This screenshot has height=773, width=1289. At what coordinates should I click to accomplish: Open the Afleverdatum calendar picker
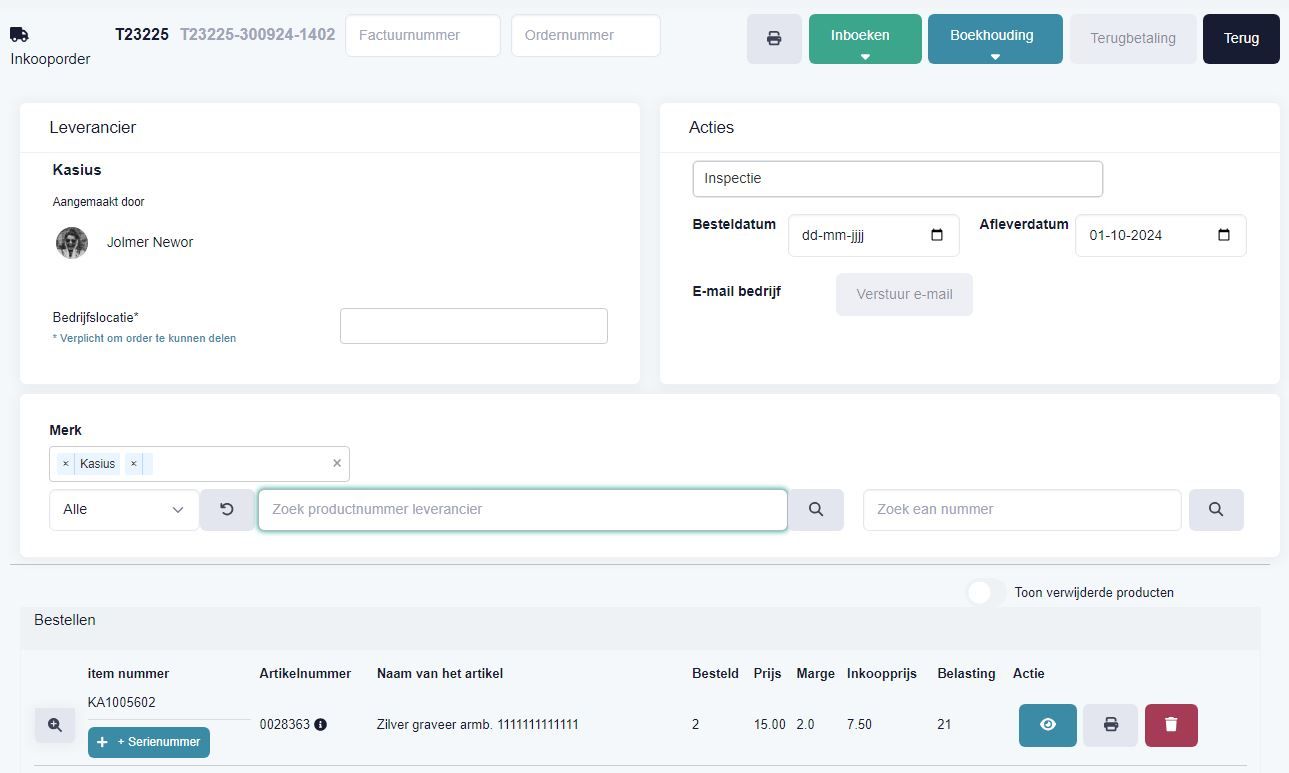pos(1224,234)
